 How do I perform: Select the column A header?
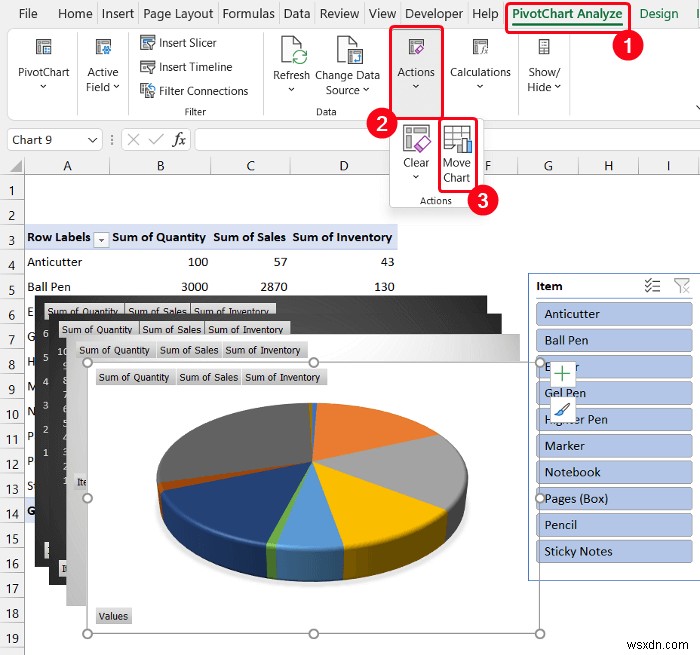[x=67, y=166]
